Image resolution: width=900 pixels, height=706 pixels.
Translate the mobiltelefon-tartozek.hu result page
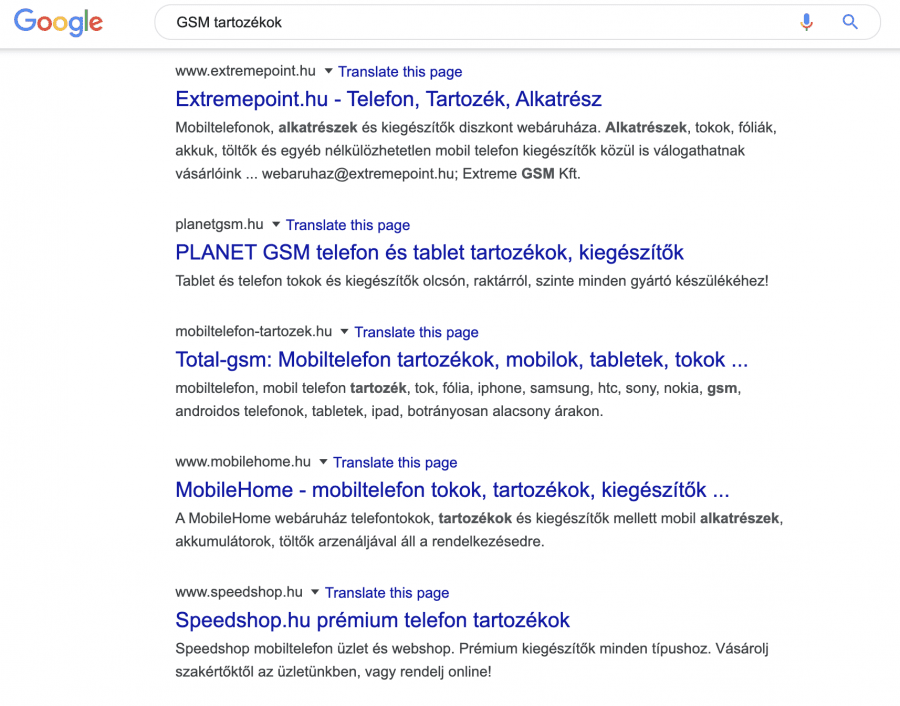416,332
